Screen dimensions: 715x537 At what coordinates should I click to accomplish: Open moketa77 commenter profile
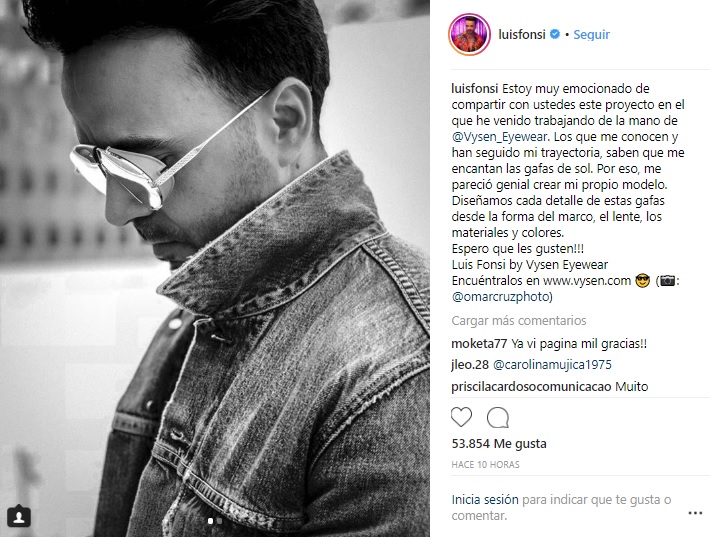pyautogui.click(x=479, y=344)
